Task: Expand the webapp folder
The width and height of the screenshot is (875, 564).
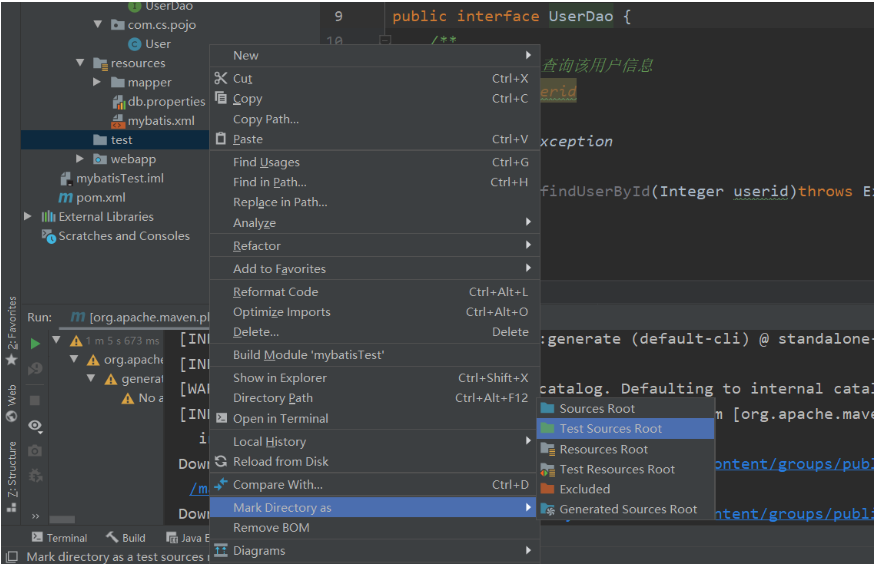Action: pyautogui.click(x=79, y=159)
